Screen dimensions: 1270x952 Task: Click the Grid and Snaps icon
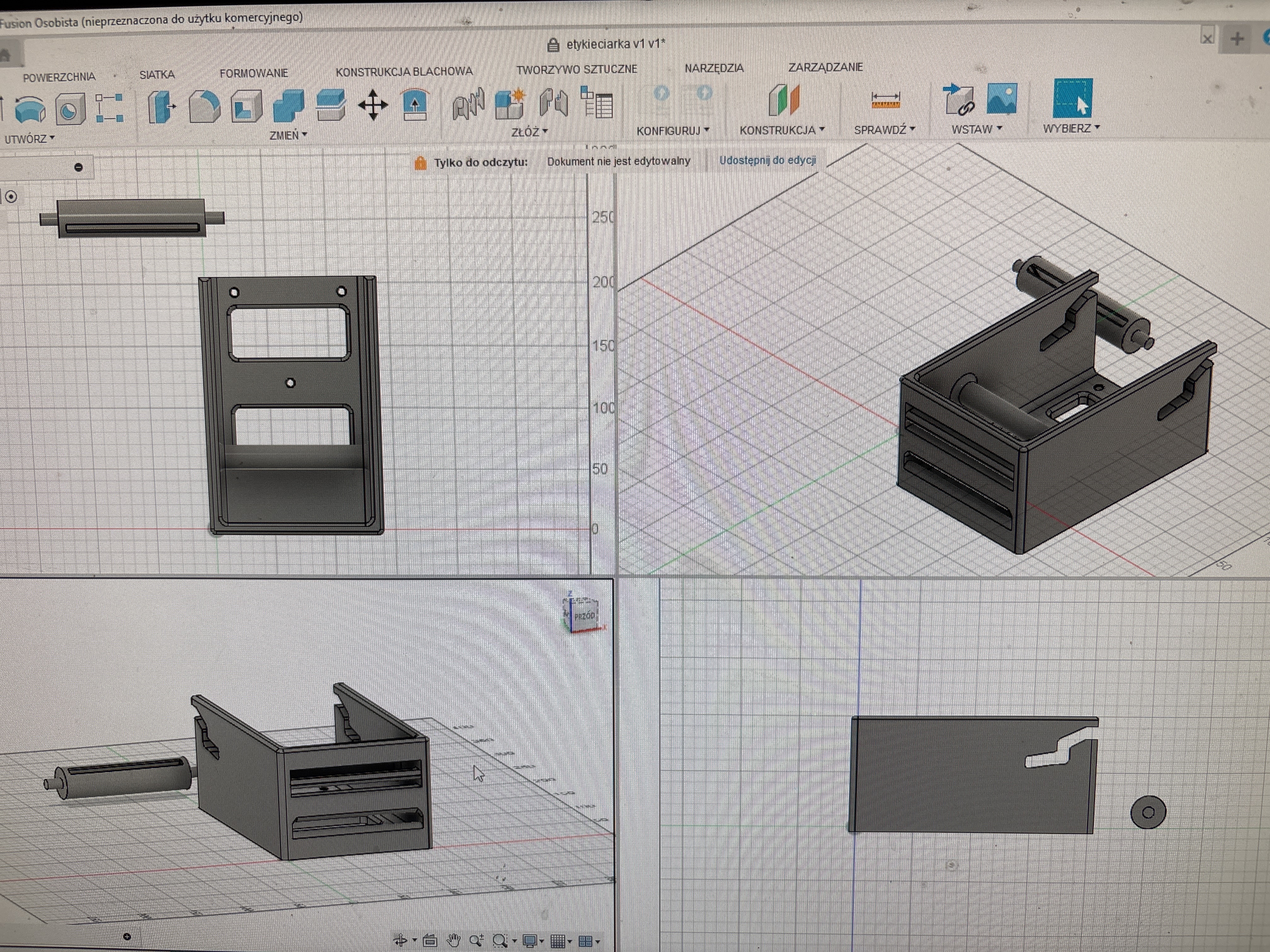click(x=558, y=941)
